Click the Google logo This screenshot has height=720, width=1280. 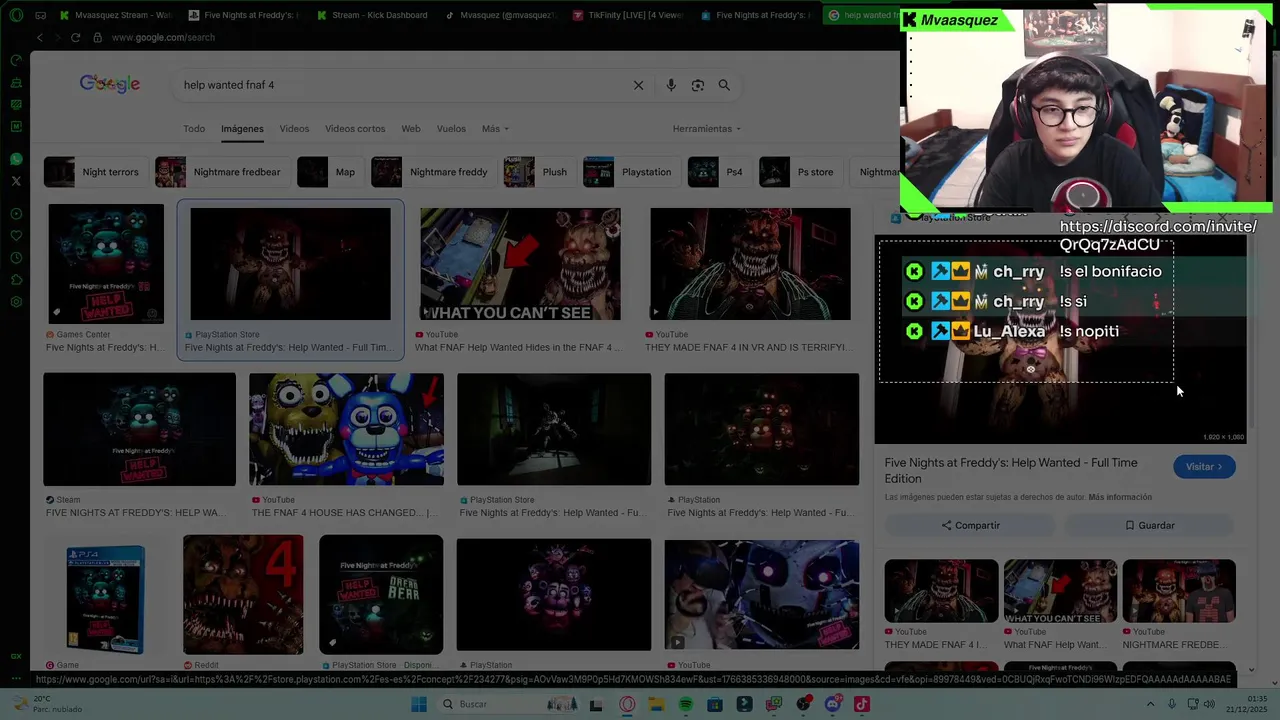coord(110,85)
